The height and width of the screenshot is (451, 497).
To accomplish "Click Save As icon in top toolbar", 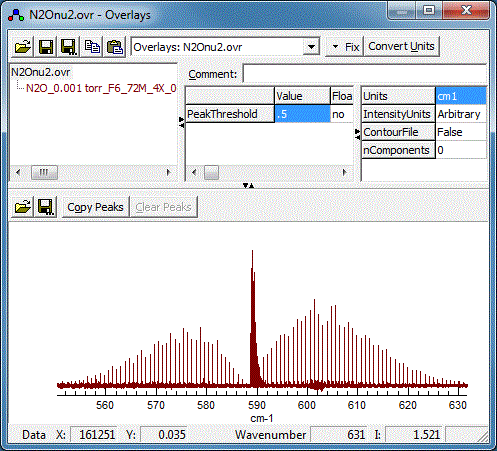I will coord(69,47).
